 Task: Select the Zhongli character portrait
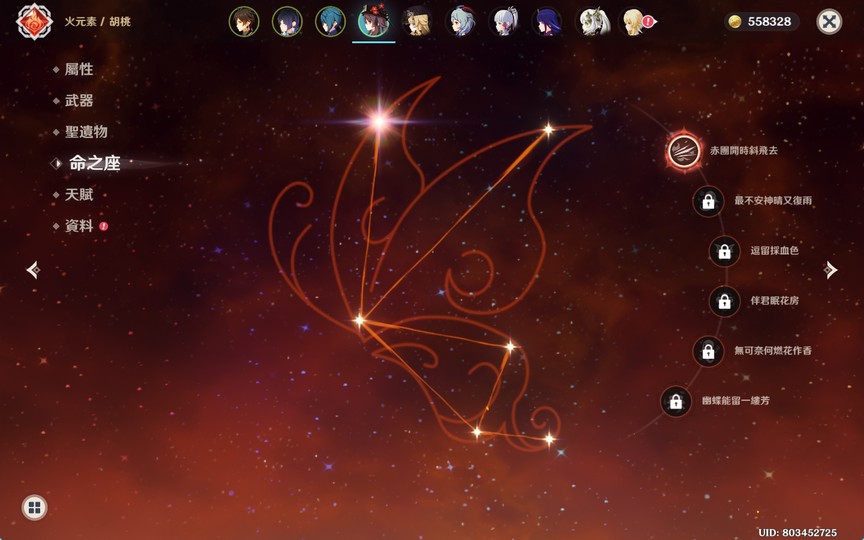[x=244, y=21]
